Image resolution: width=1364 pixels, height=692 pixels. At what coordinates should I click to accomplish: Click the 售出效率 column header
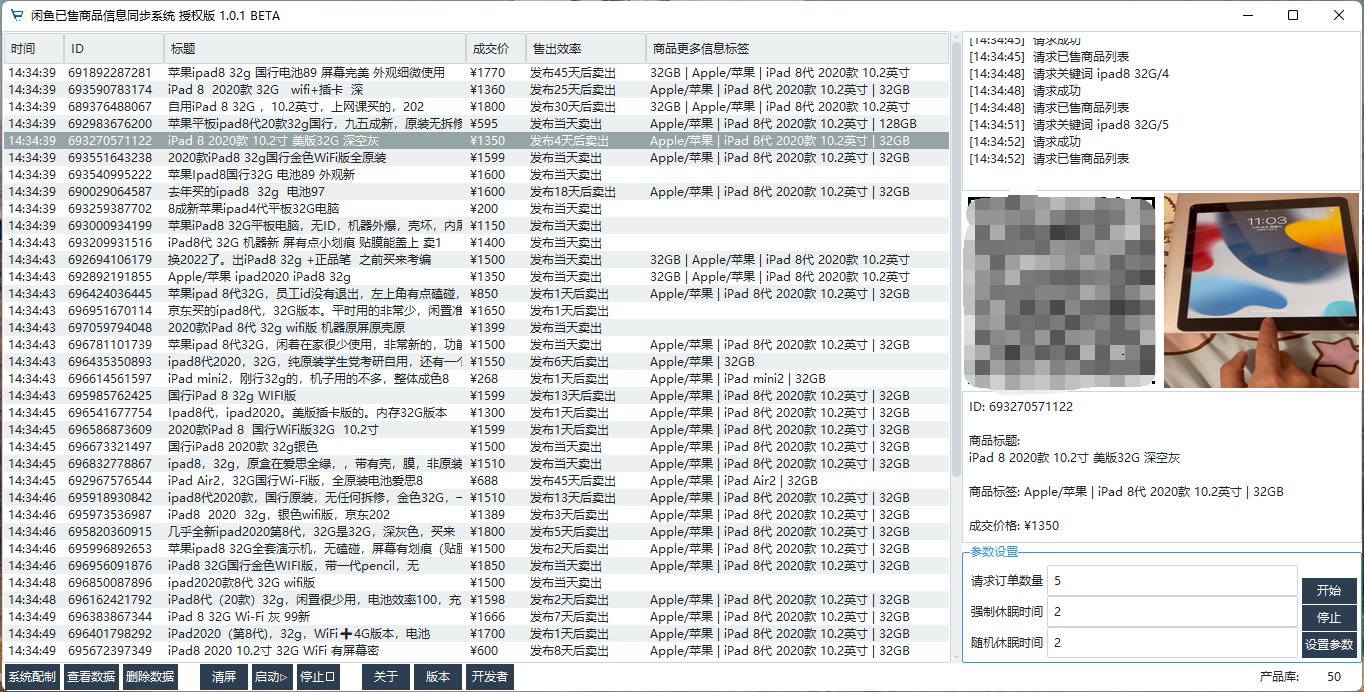(586, 48)
